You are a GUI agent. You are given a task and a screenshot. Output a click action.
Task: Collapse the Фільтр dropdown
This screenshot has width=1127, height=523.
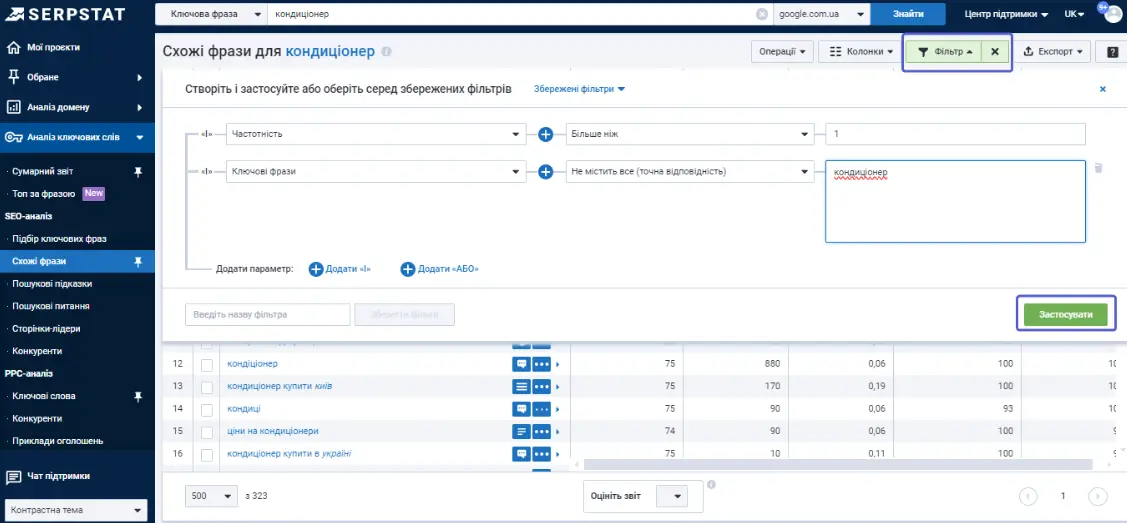click(x=944, y=52)
